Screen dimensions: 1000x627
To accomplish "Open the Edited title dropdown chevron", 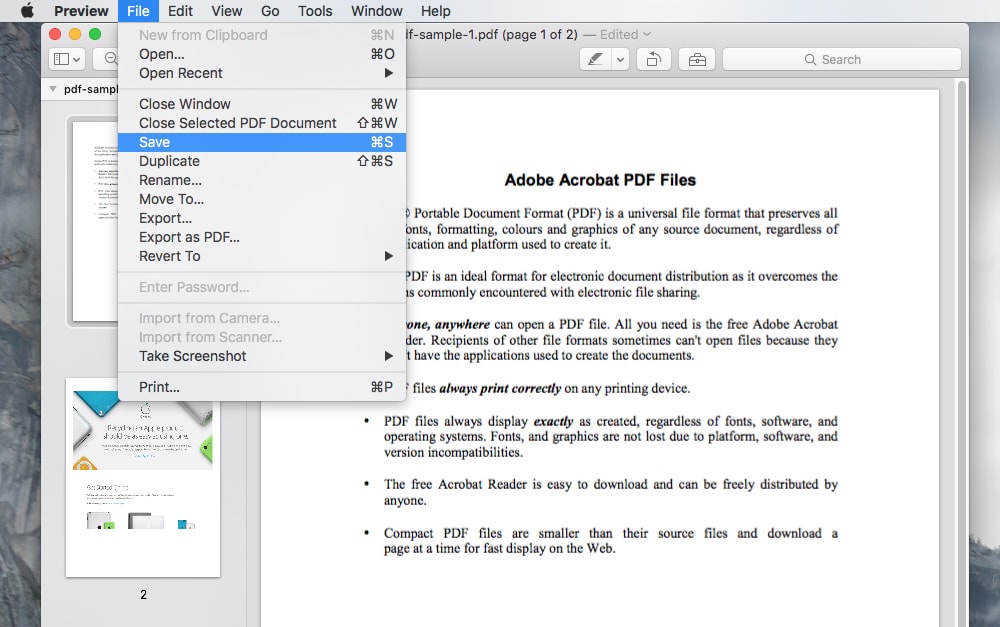I will (647, 34).
